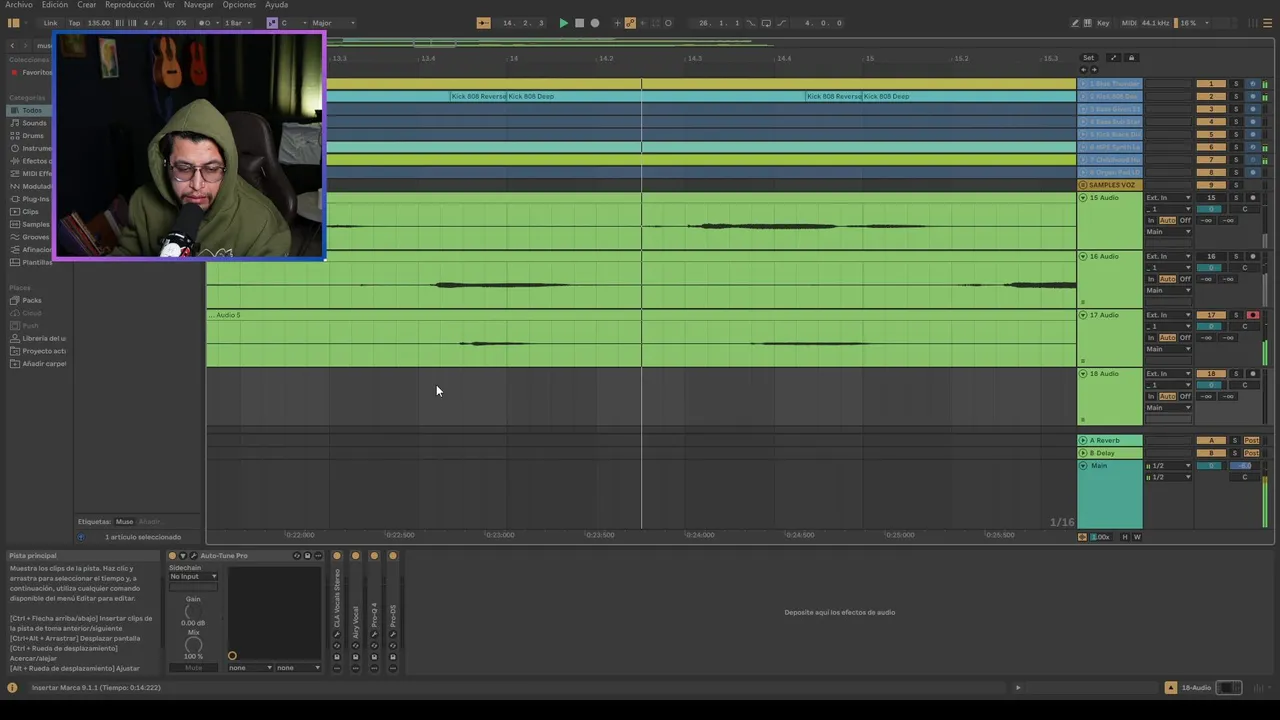Open the Ayuda menu
Screen dimensions: 1280x720
[x=277, y=5]
